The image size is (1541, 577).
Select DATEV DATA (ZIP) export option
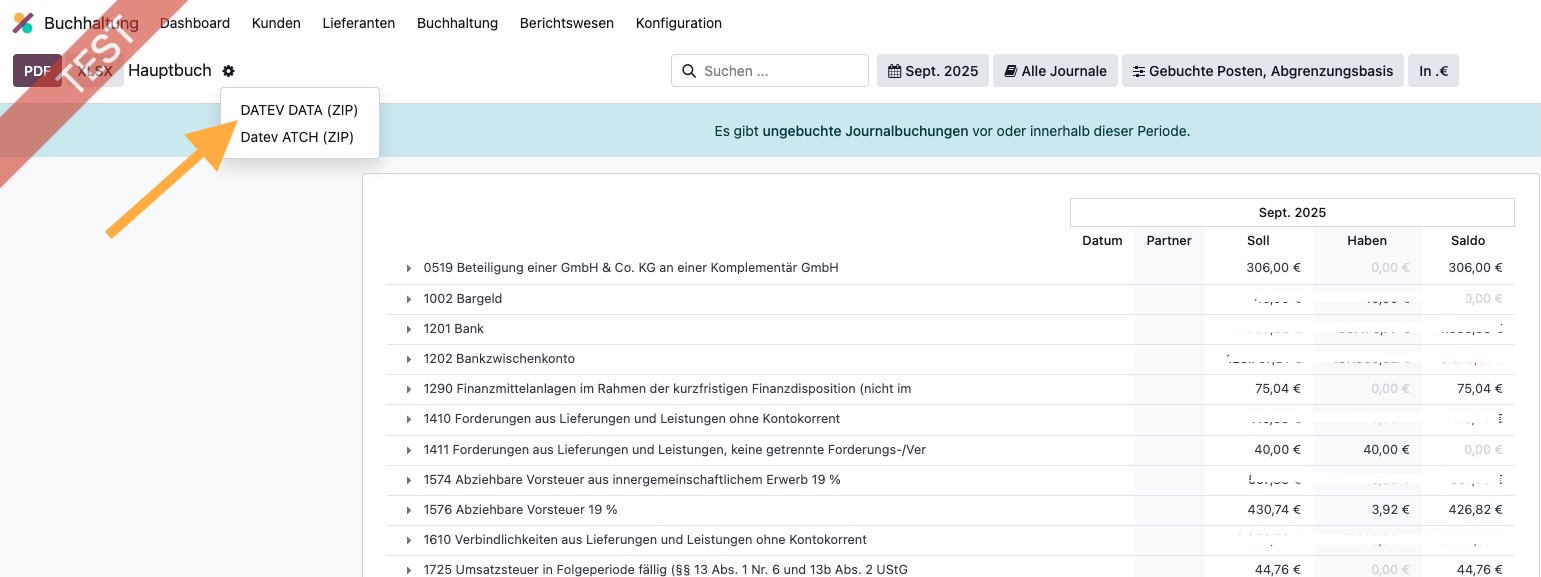pos(299,110)
